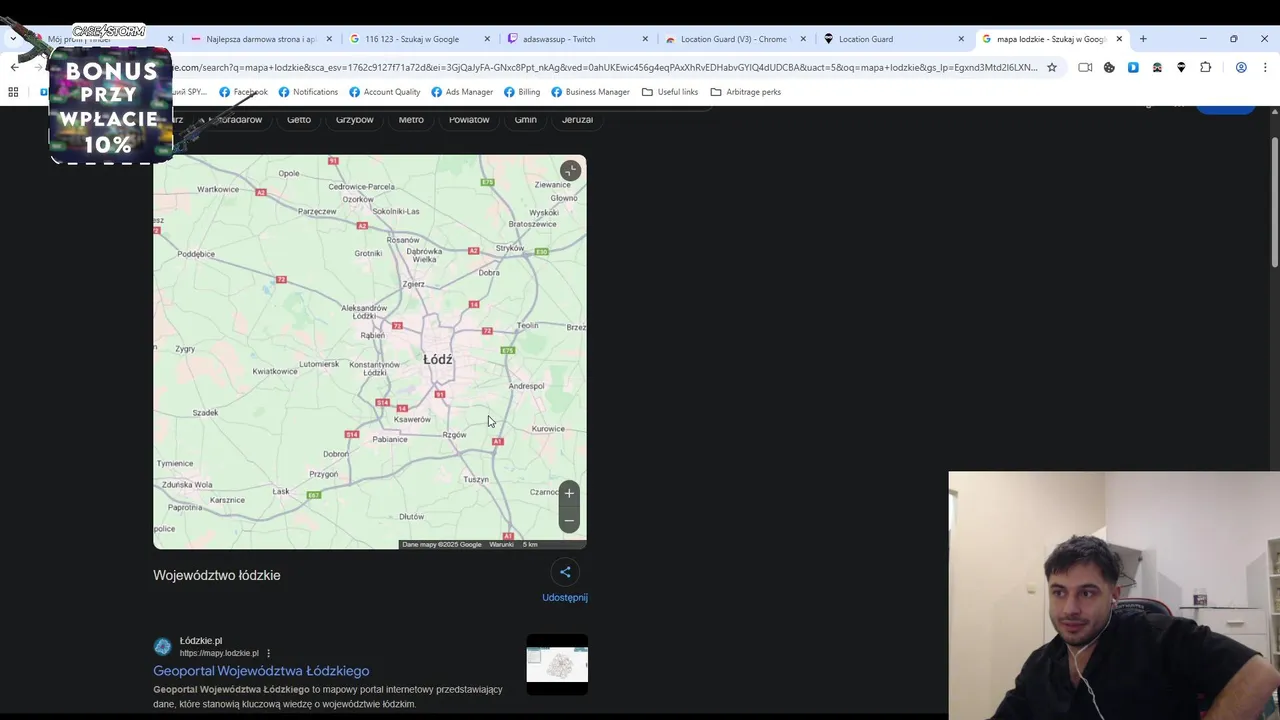Image resolution: width=1280 pixels, height=720 pixels.
Task: Click the round share icon below the map
Action: tap(565, 572)
